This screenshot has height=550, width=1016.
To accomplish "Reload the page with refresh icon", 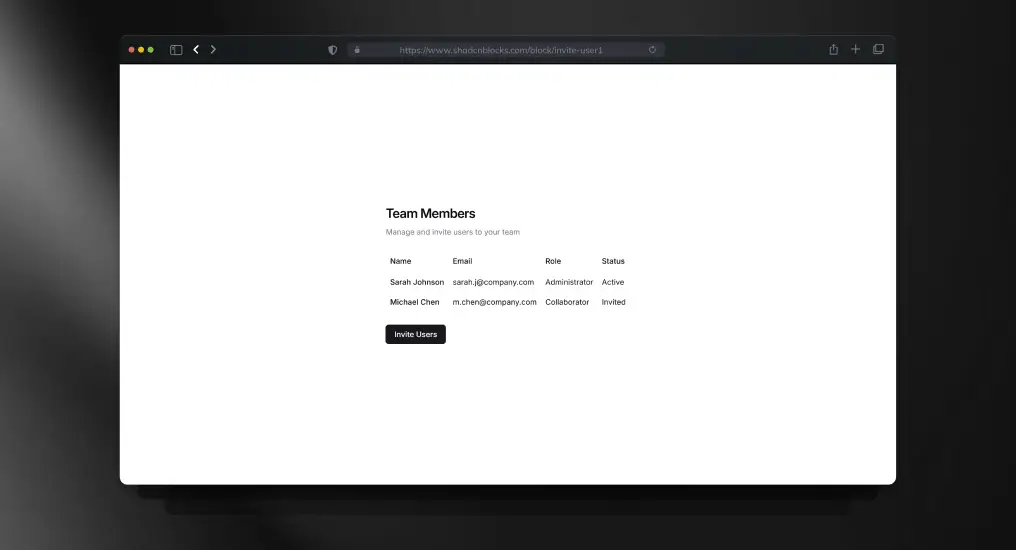I will 652,50.
